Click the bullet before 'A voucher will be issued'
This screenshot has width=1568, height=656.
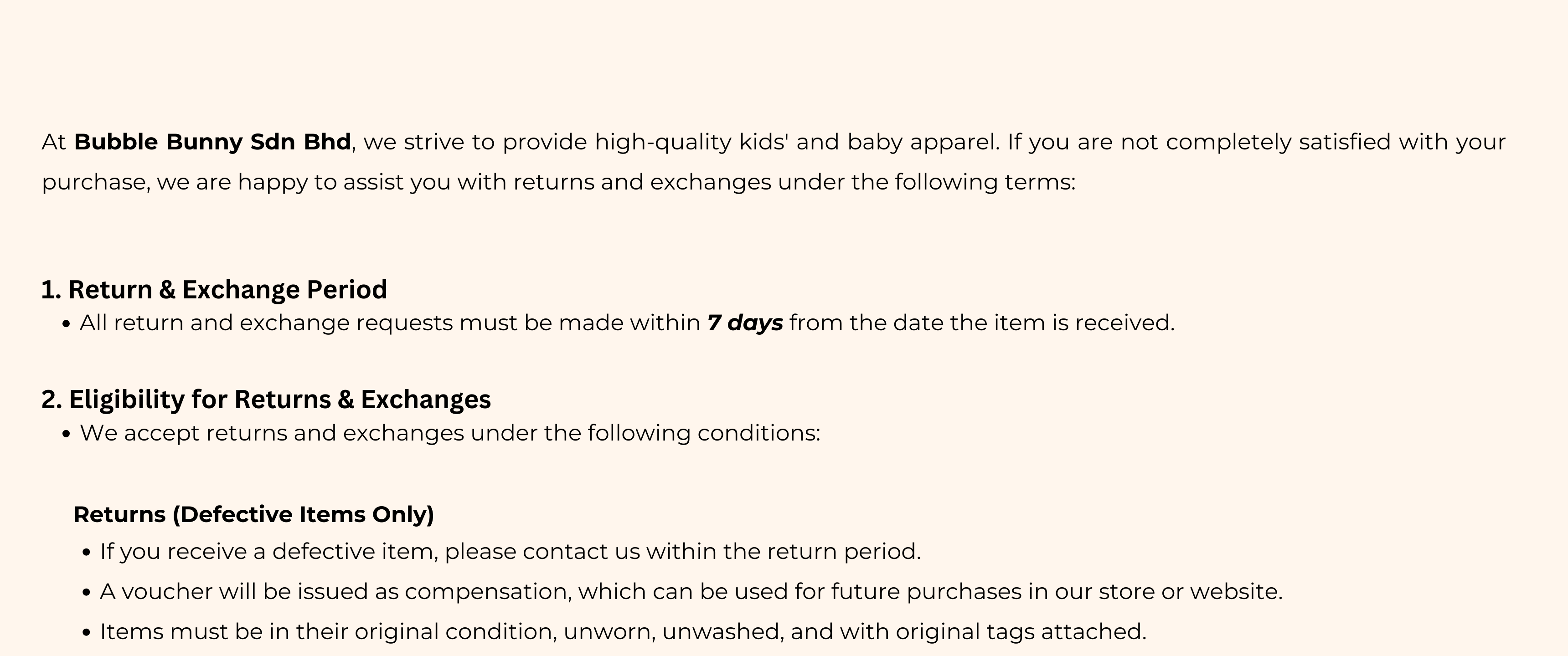(87, 593)
